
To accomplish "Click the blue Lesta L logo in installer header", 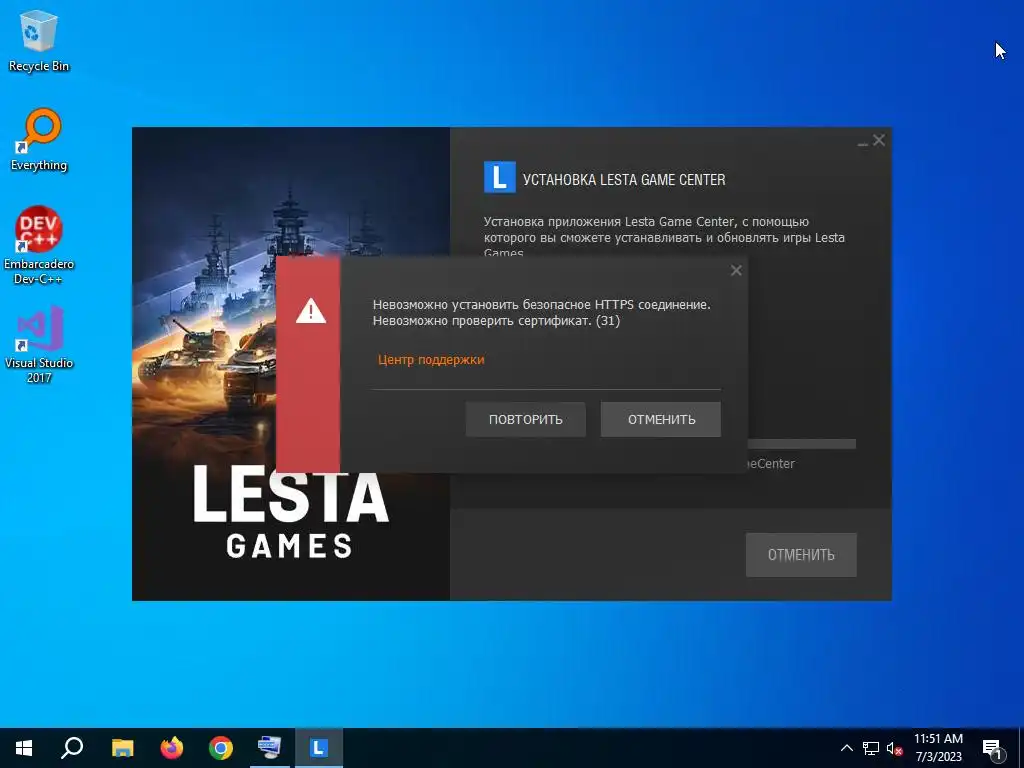I will (x=500, y=178).
